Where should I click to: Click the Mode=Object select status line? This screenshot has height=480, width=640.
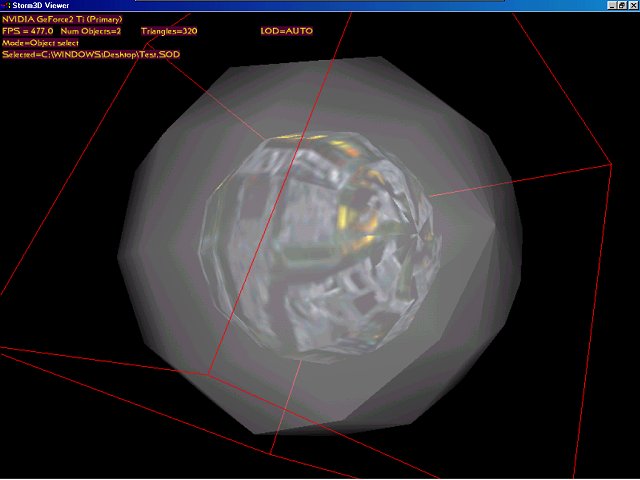[x=40, y=42]
